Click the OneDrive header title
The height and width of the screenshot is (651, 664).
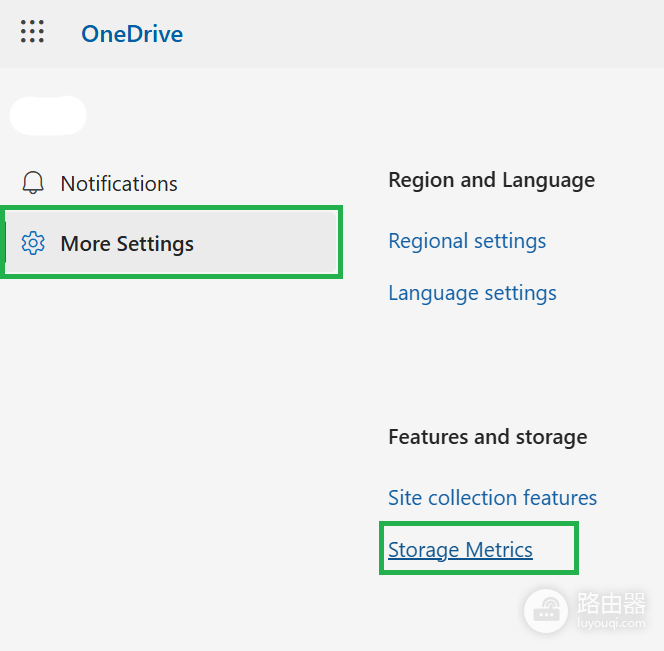(132, 34)
